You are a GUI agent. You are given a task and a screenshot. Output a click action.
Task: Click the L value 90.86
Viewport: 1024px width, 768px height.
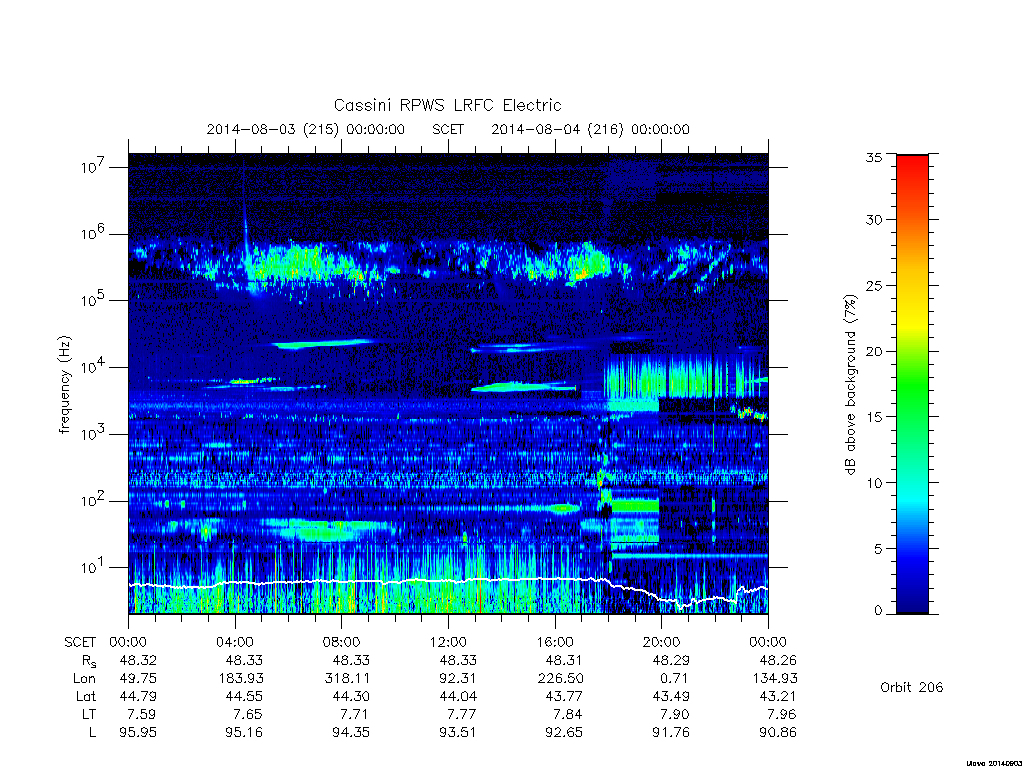coord(778,733)
